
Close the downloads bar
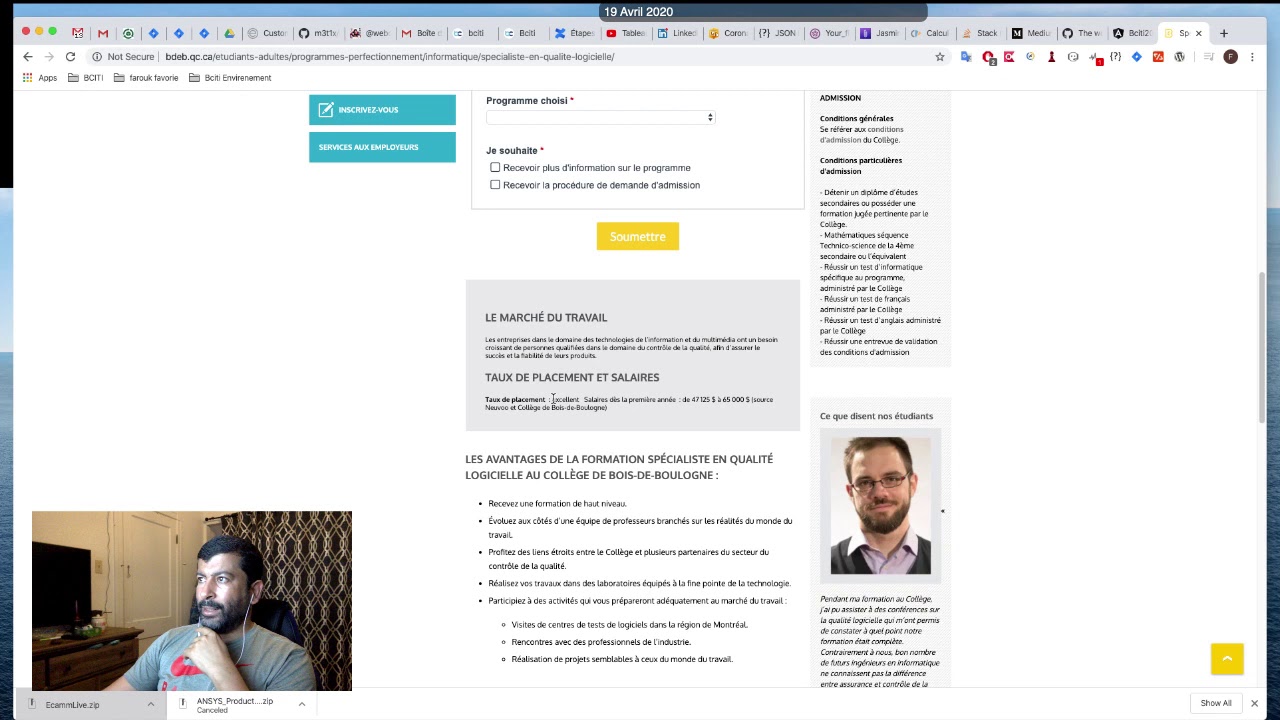coord(1254,703)
